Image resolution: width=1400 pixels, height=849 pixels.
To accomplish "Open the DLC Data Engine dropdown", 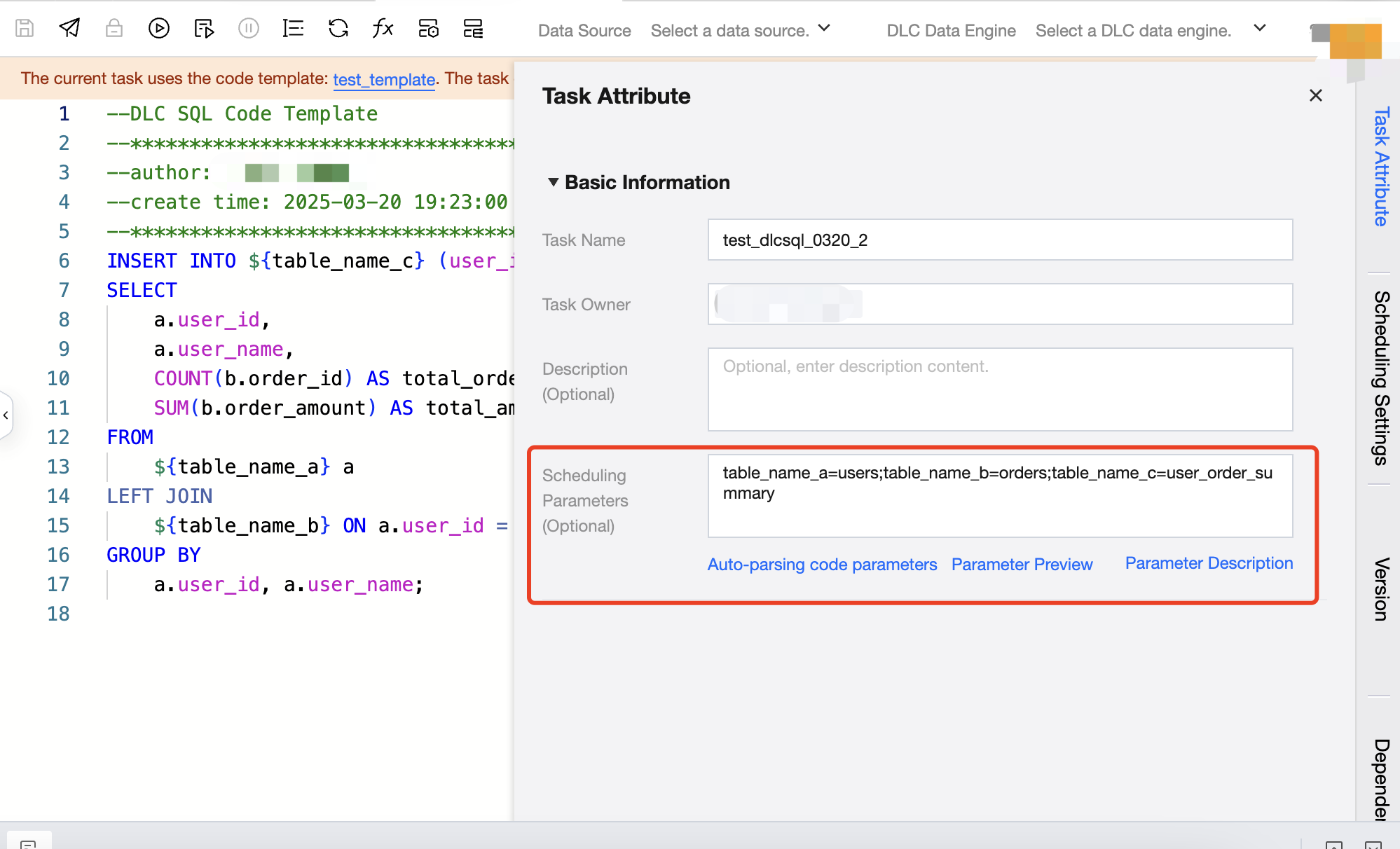I will point(1150,30).
